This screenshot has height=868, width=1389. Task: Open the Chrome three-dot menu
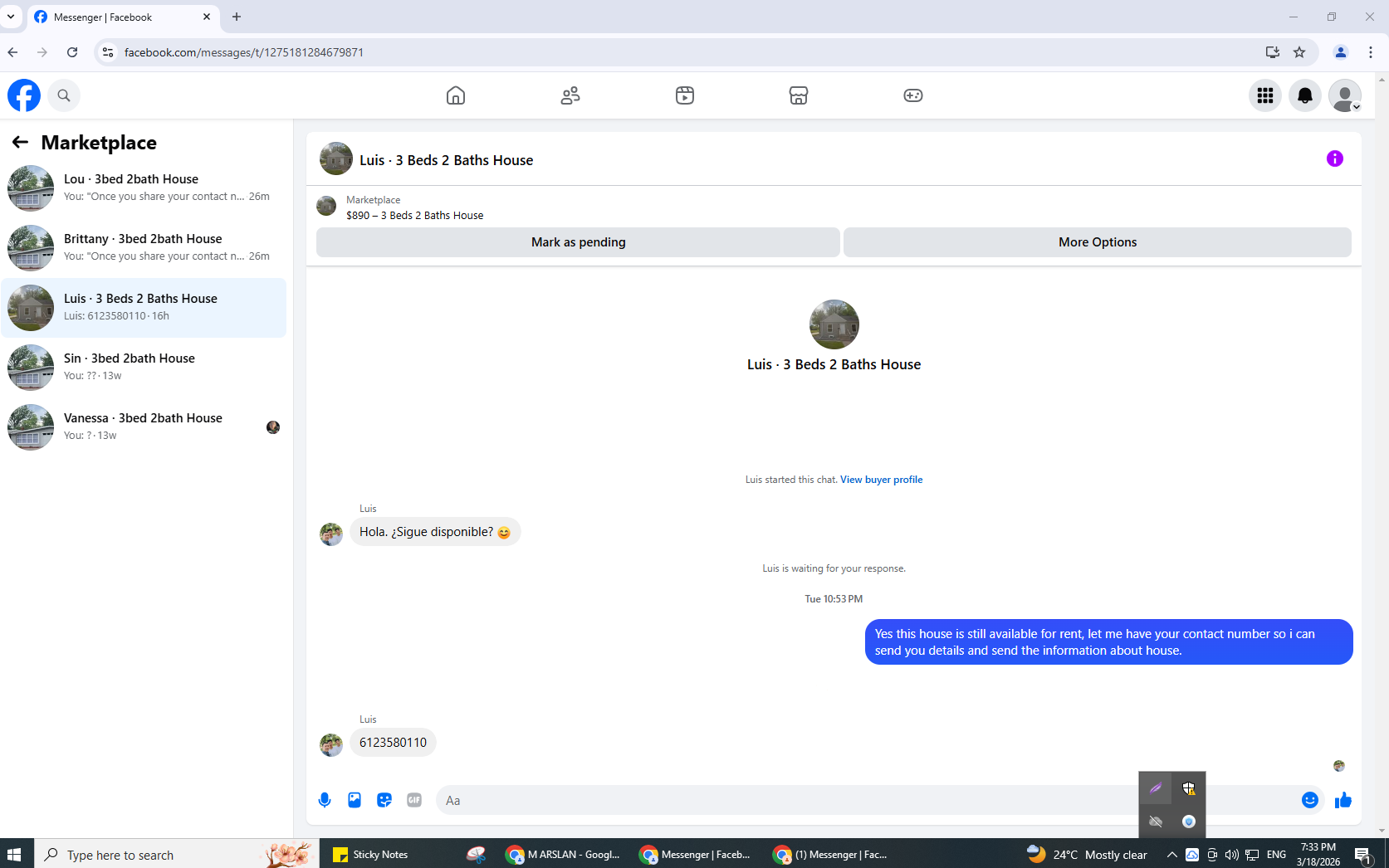coord(1371,52)
